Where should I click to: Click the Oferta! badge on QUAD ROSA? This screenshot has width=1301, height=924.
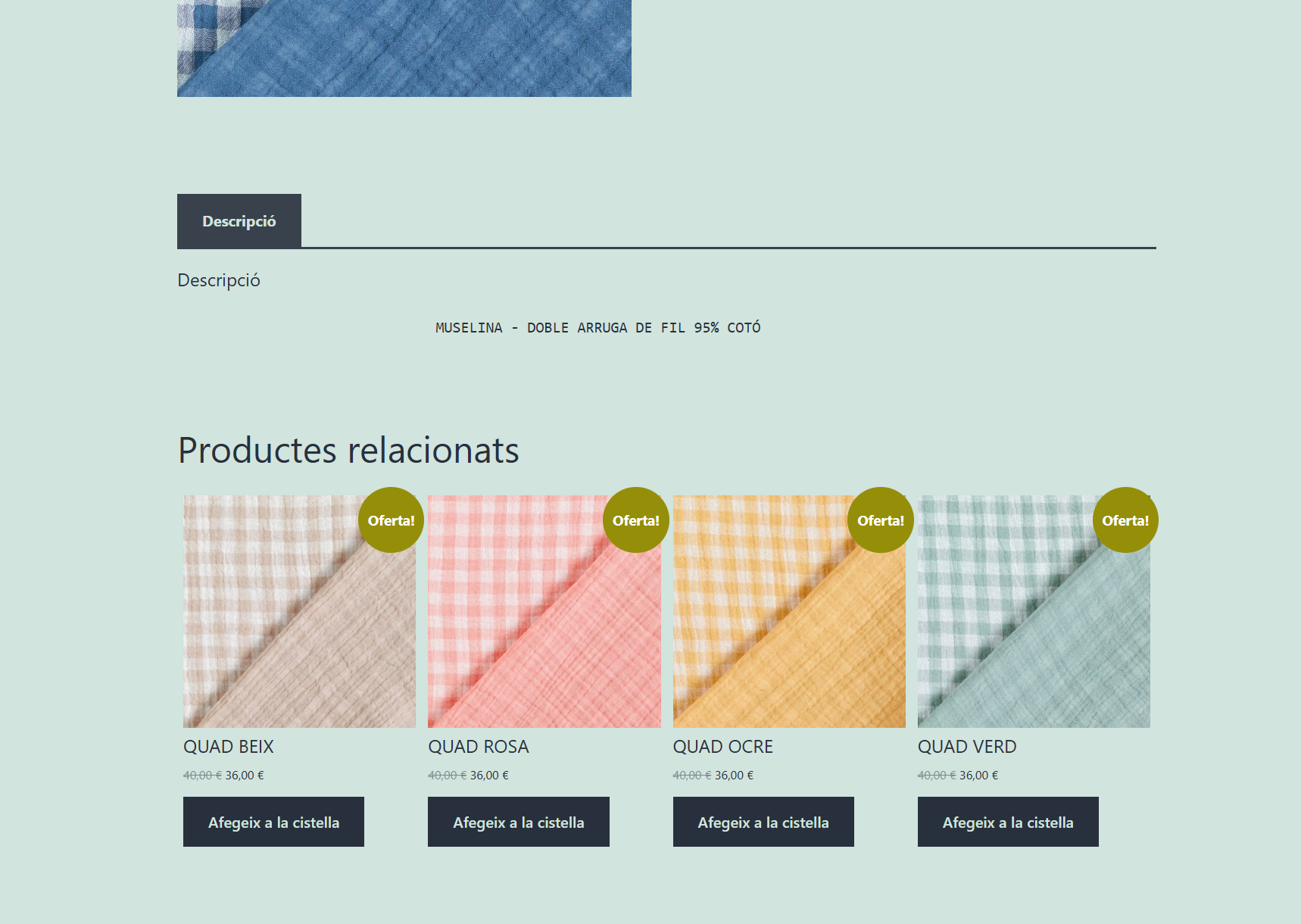point(635,520)
